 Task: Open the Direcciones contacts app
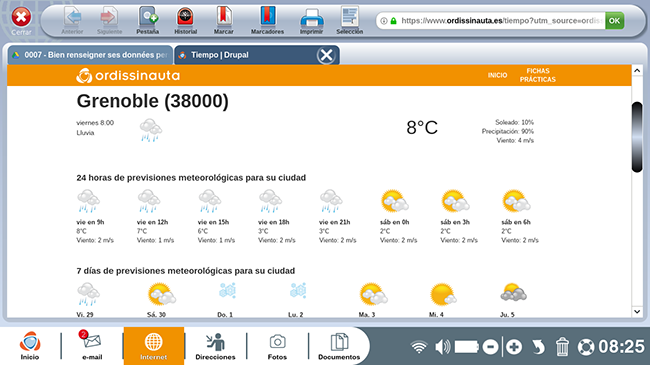[x=216, y=346]
